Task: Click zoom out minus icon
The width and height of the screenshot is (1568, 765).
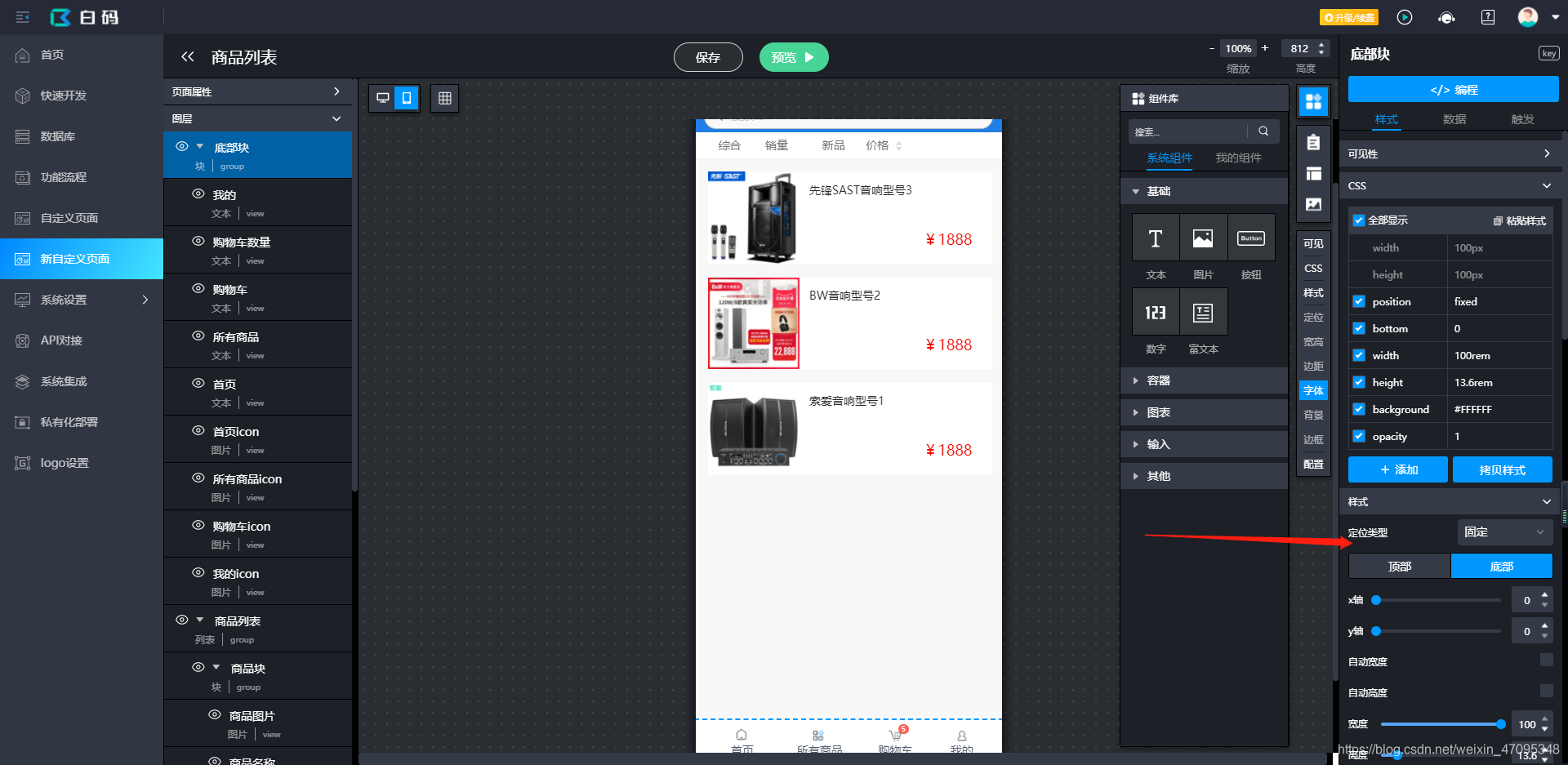Action: 1212,48
